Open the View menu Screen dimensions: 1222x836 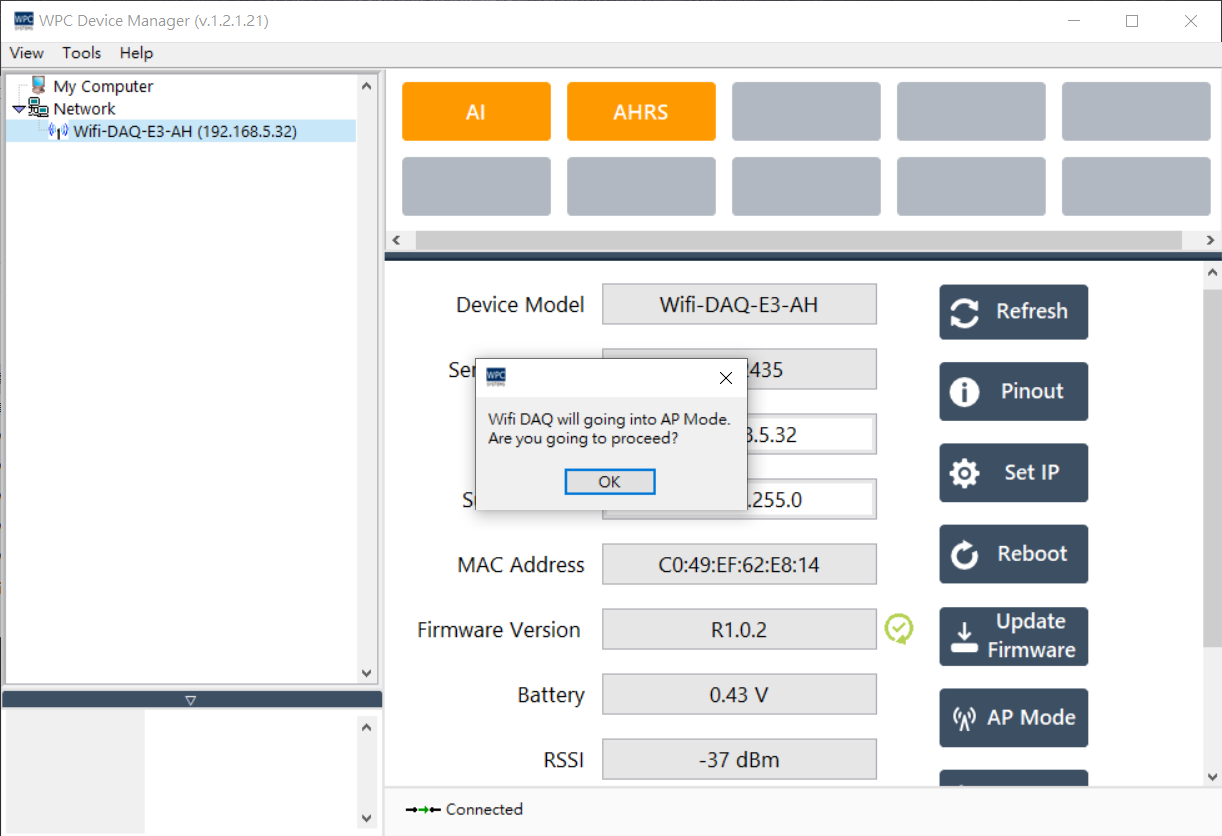27,53
